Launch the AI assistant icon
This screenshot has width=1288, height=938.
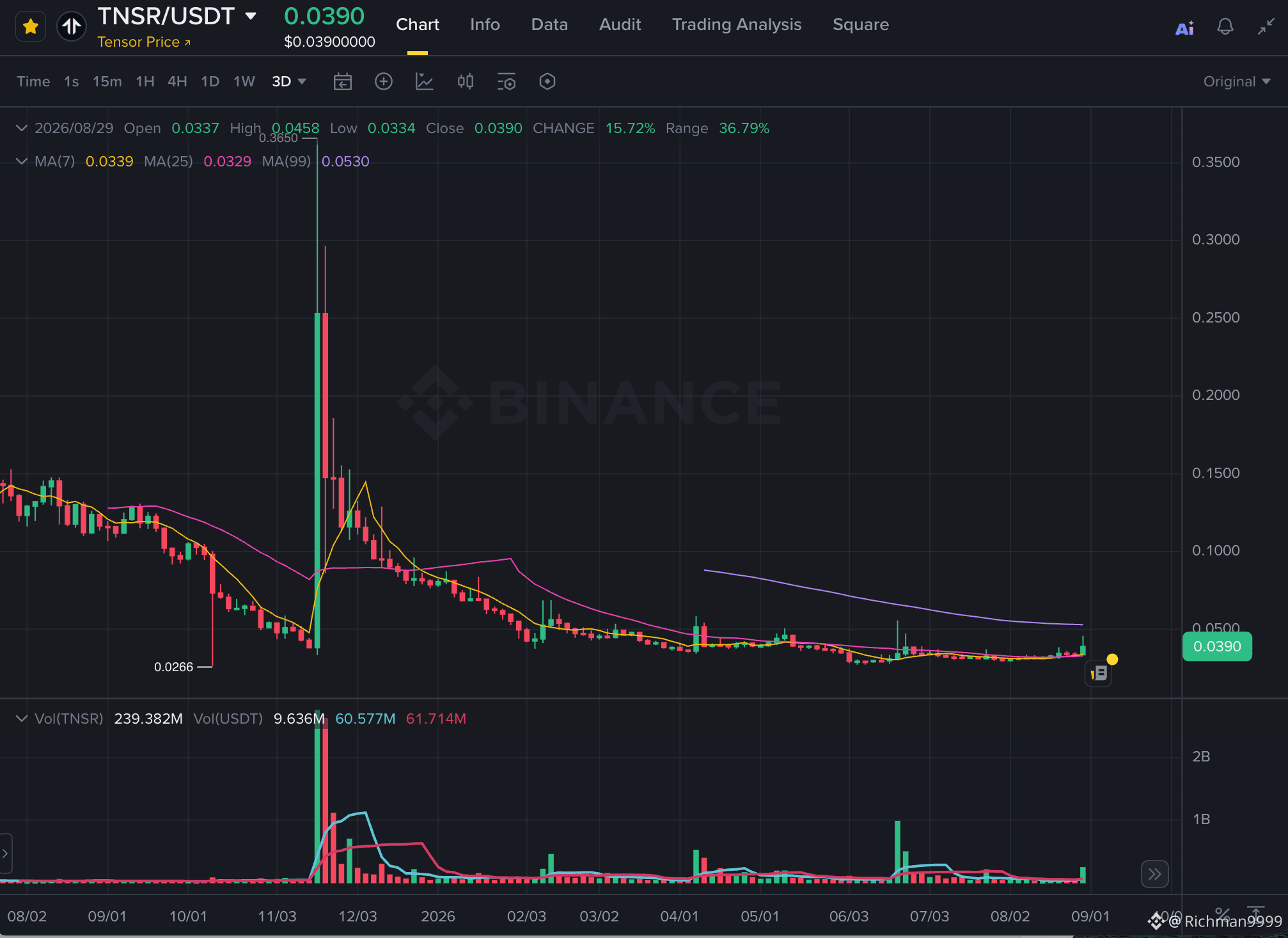point(1184,28)
